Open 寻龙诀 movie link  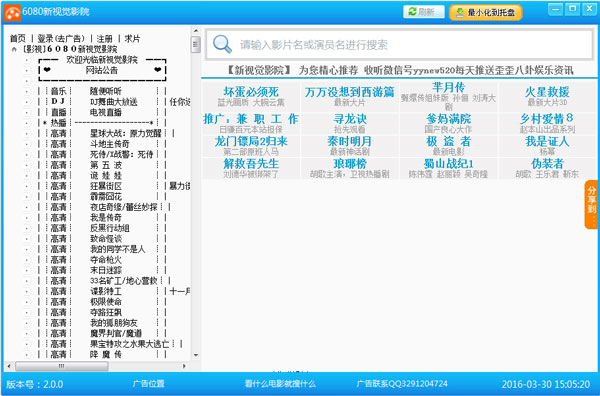[350, 119]
